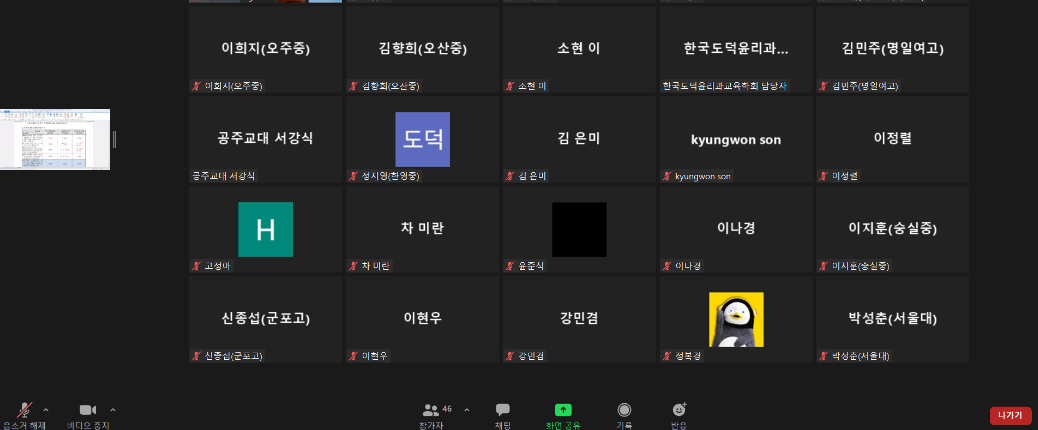Select the shared screen thumbnail on the left
1038x430 pixels.
pos(55,139)
